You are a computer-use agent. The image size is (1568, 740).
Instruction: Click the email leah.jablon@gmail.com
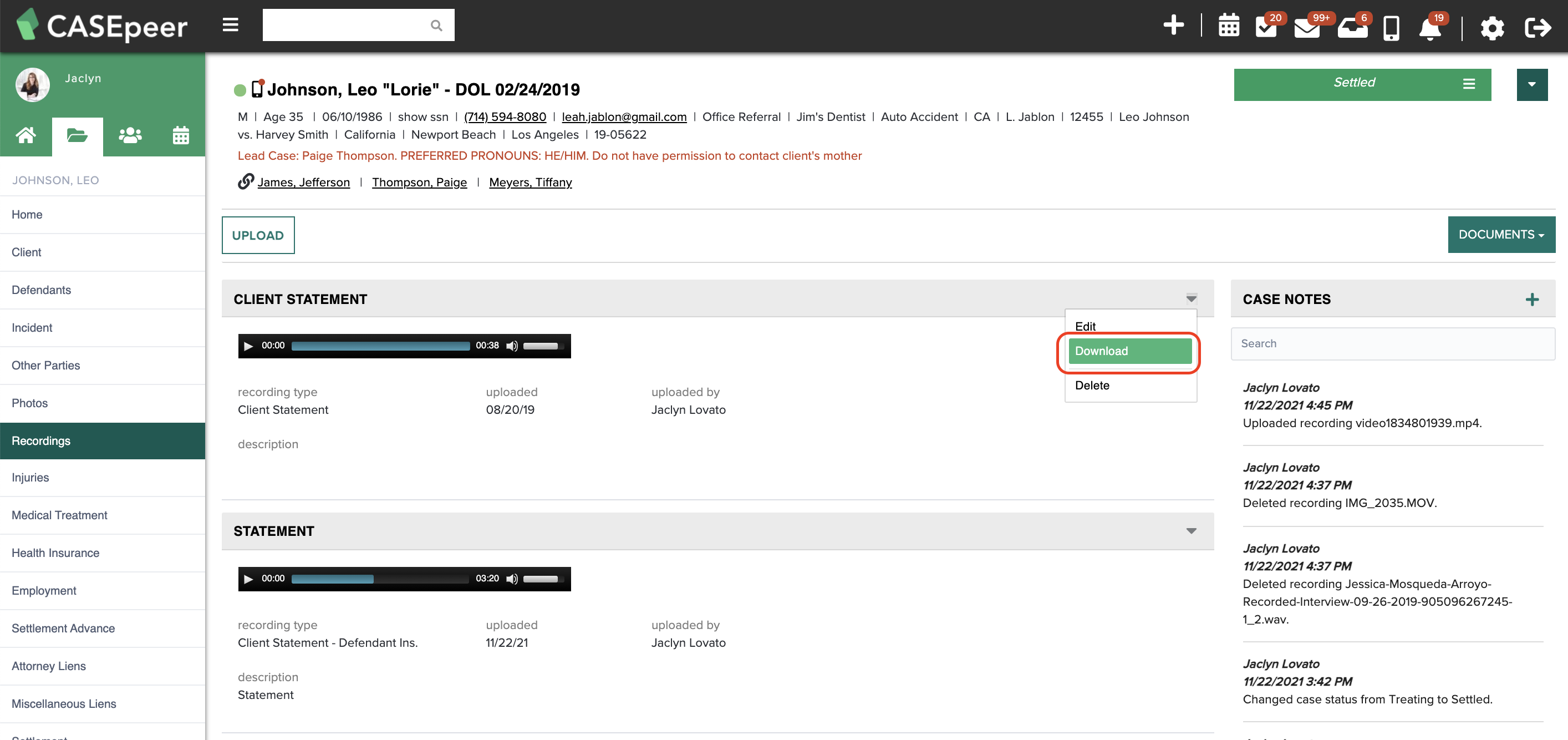(623, 117)
